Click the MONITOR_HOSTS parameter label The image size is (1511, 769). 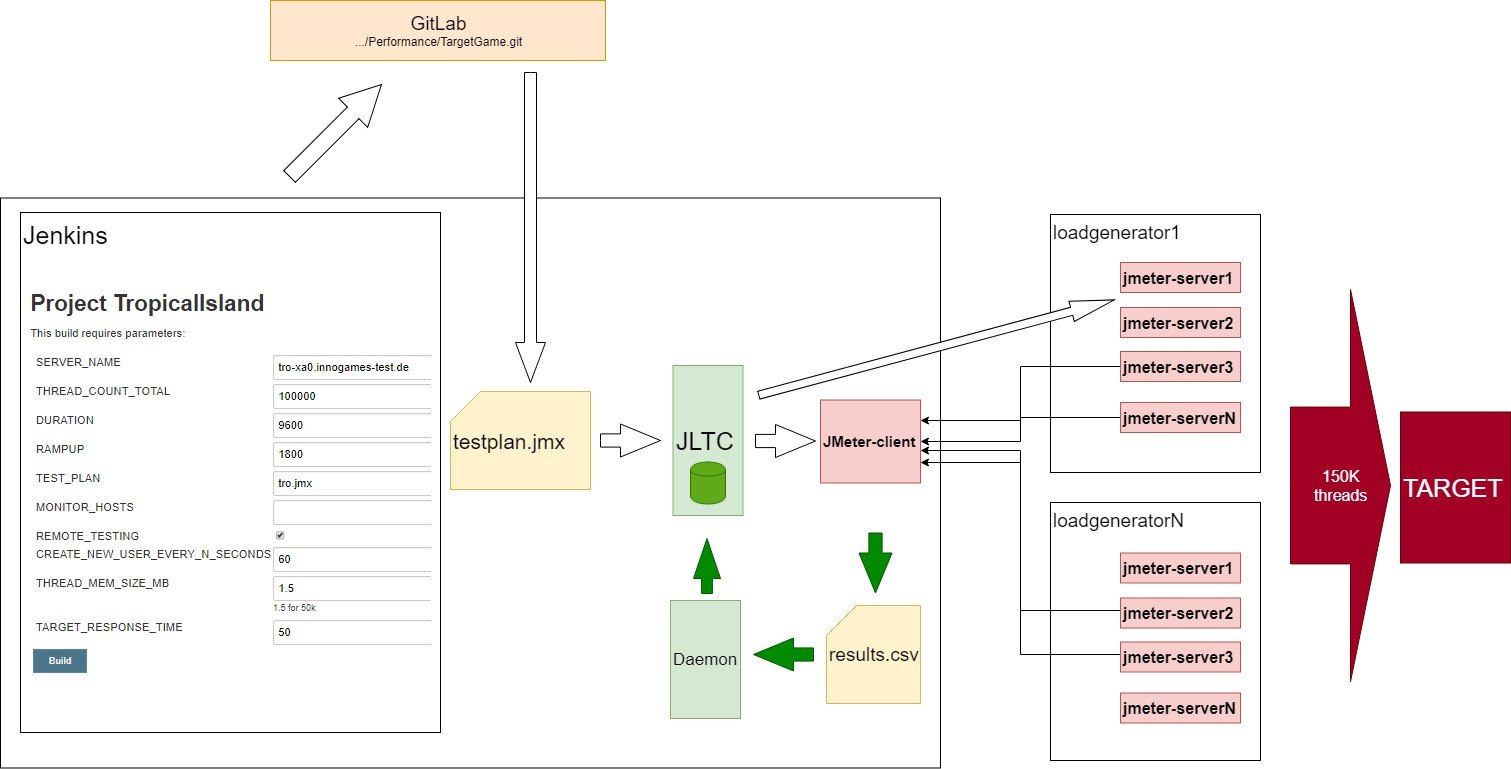(85, 507)
